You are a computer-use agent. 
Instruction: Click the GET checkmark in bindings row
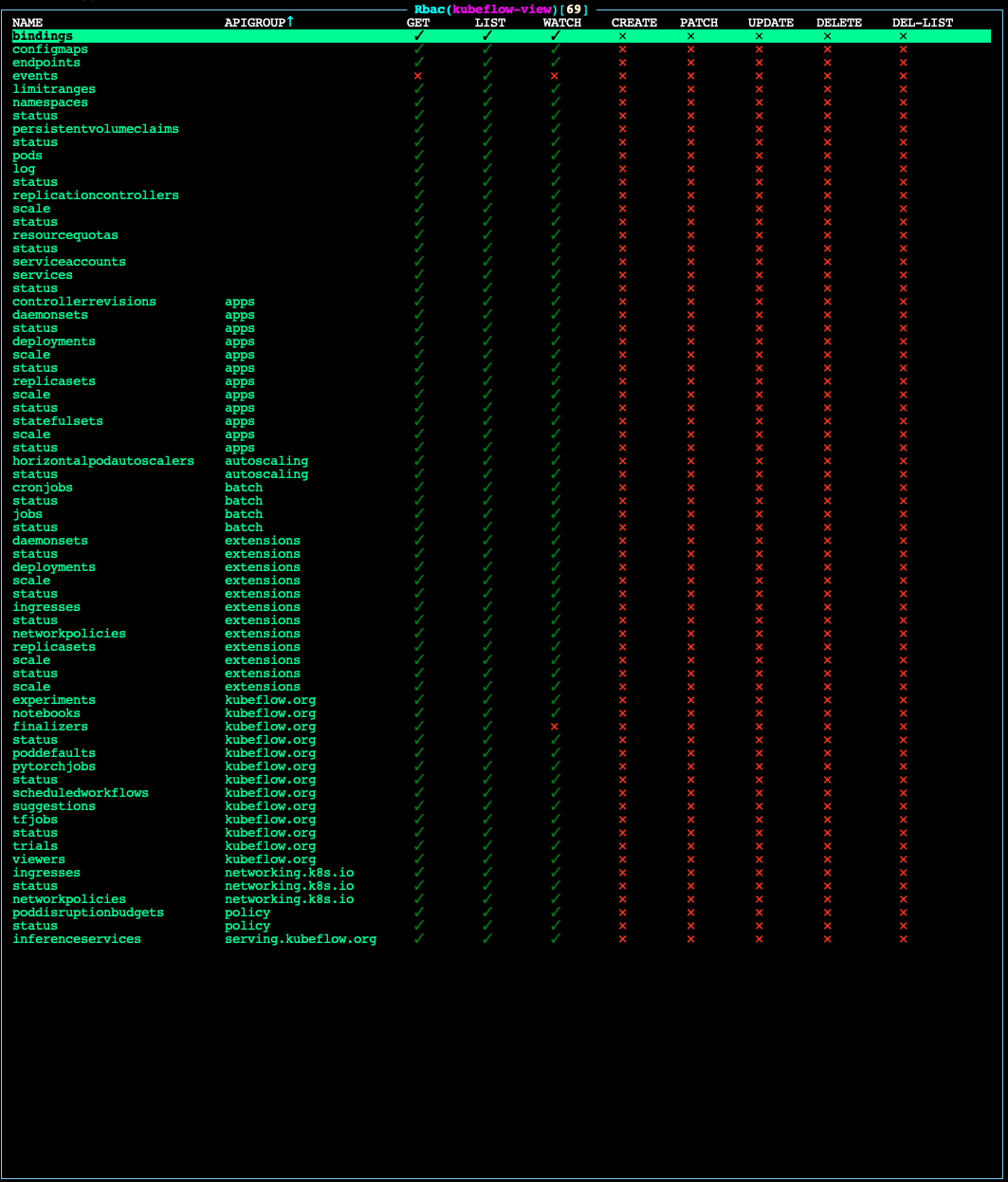click(418, 36)
